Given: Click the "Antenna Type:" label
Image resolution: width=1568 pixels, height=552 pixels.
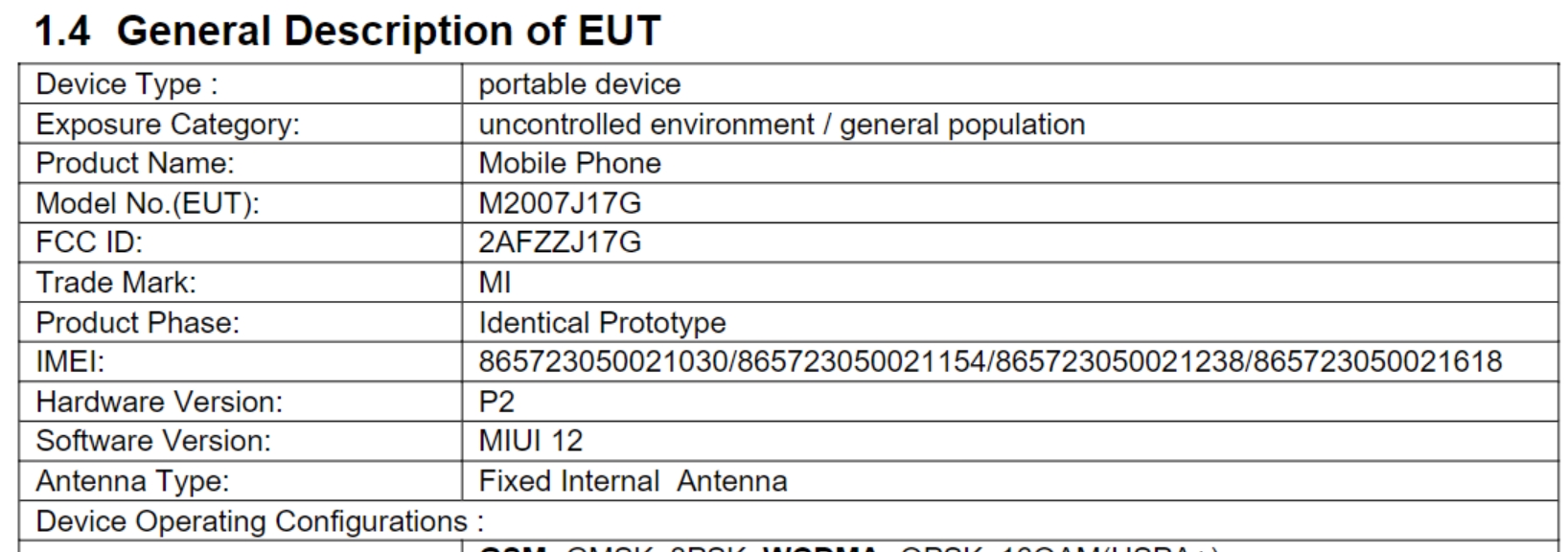Looking at the screenshot, I should tap(132, 481).
